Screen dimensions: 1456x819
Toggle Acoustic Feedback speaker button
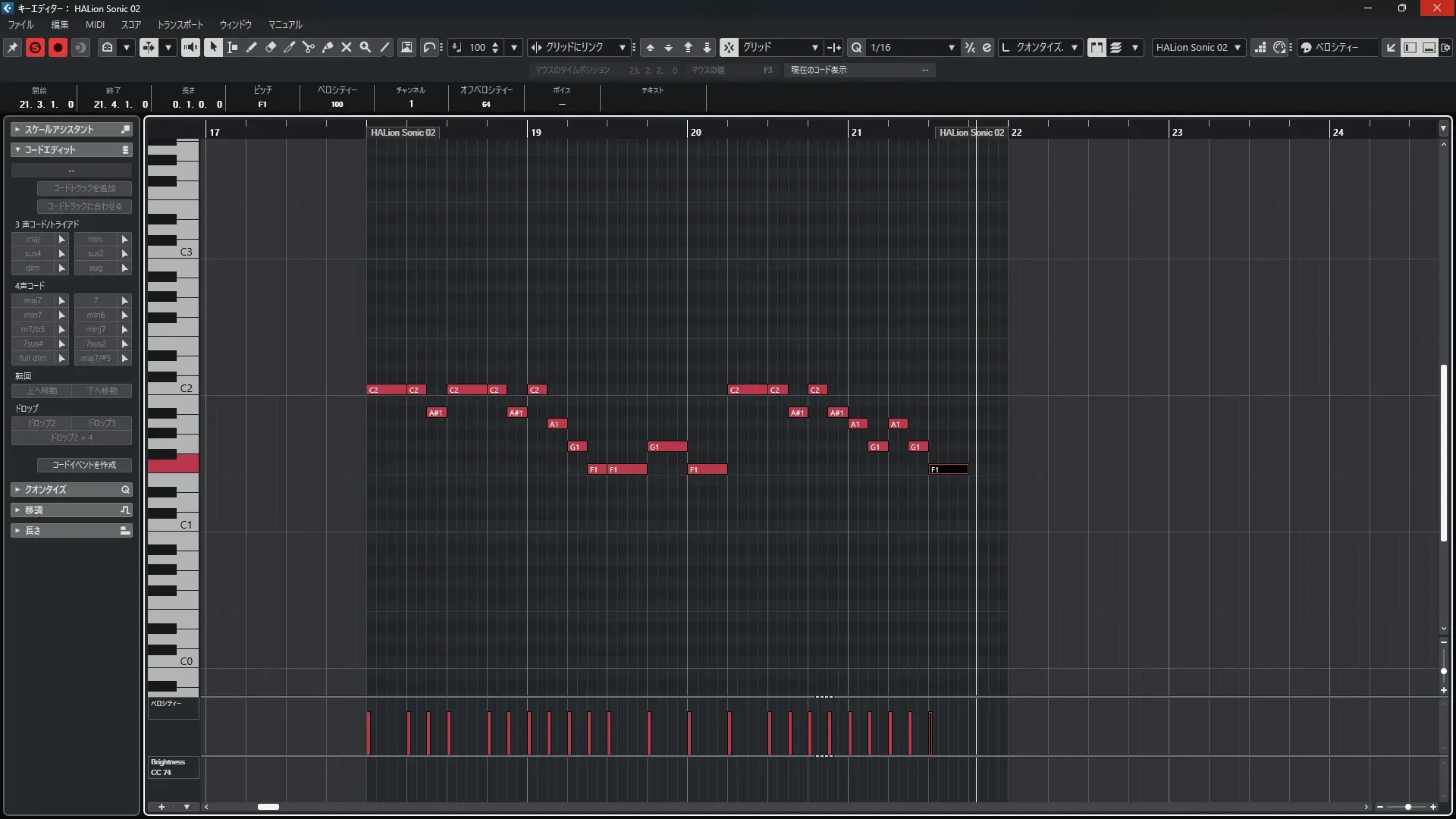click(190, 47)
